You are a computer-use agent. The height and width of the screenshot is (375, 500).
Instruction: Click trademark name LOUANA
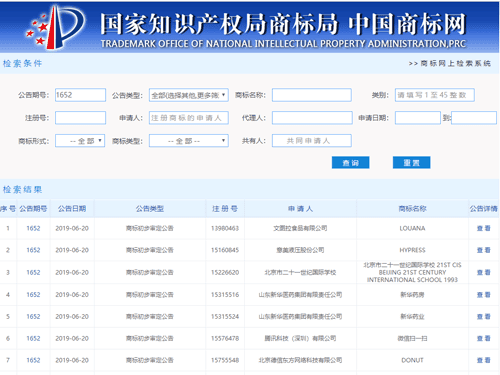(412, 228)
